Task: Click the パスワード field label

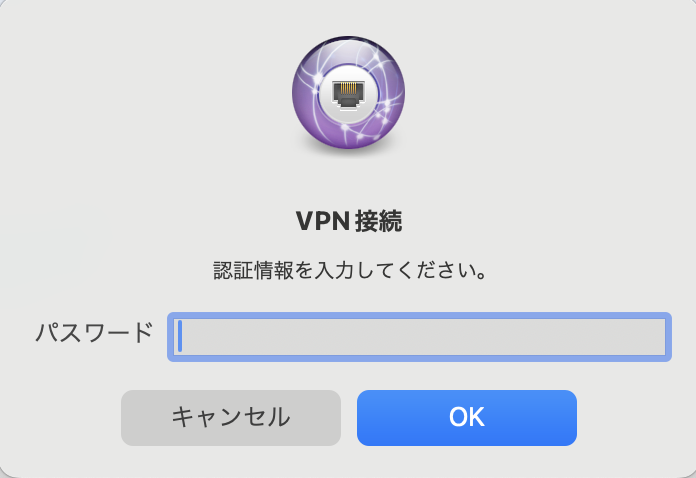Action: (94, 332)
